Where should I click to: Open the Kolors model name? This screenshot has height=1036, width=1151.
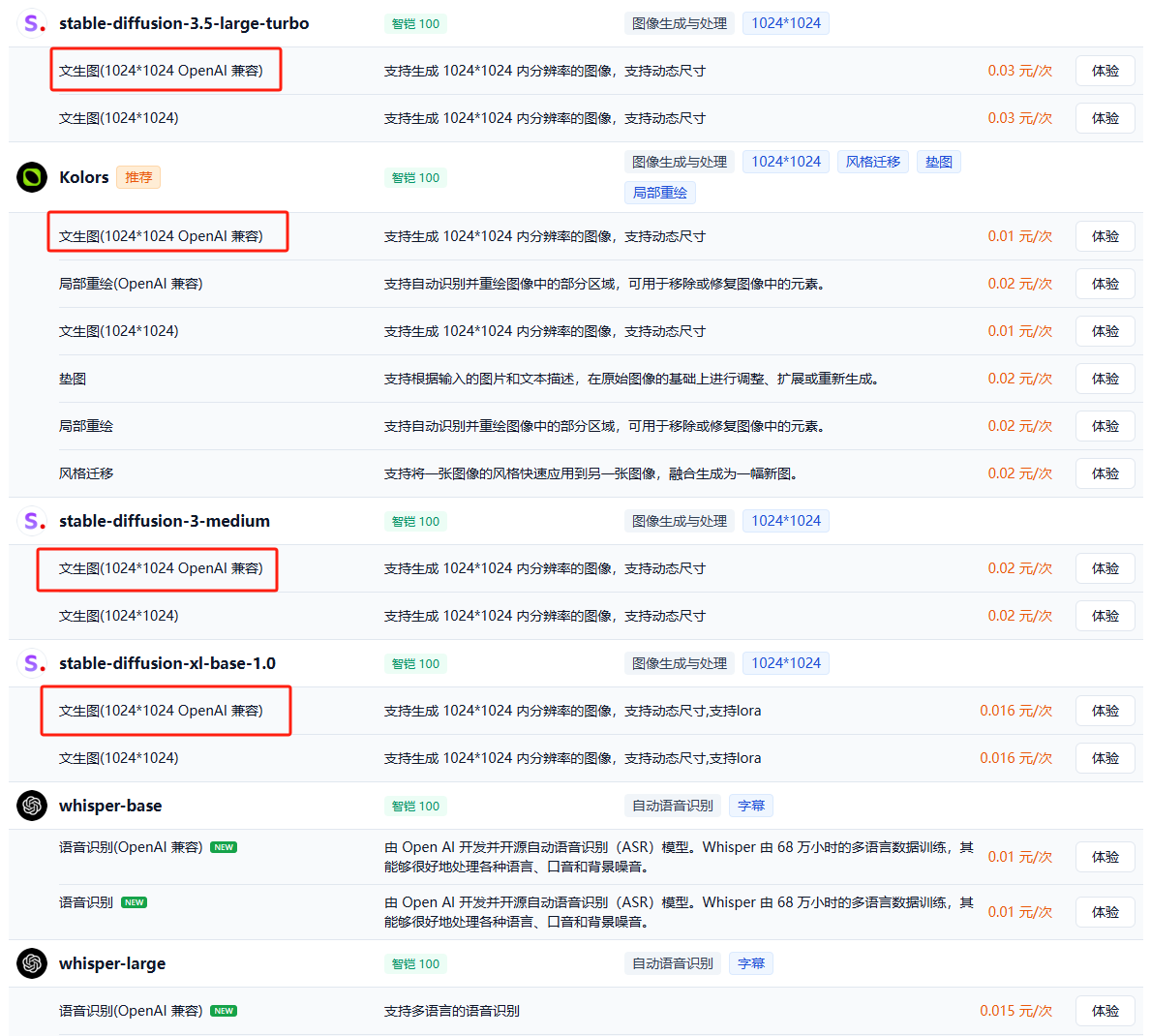pos(83,177)
